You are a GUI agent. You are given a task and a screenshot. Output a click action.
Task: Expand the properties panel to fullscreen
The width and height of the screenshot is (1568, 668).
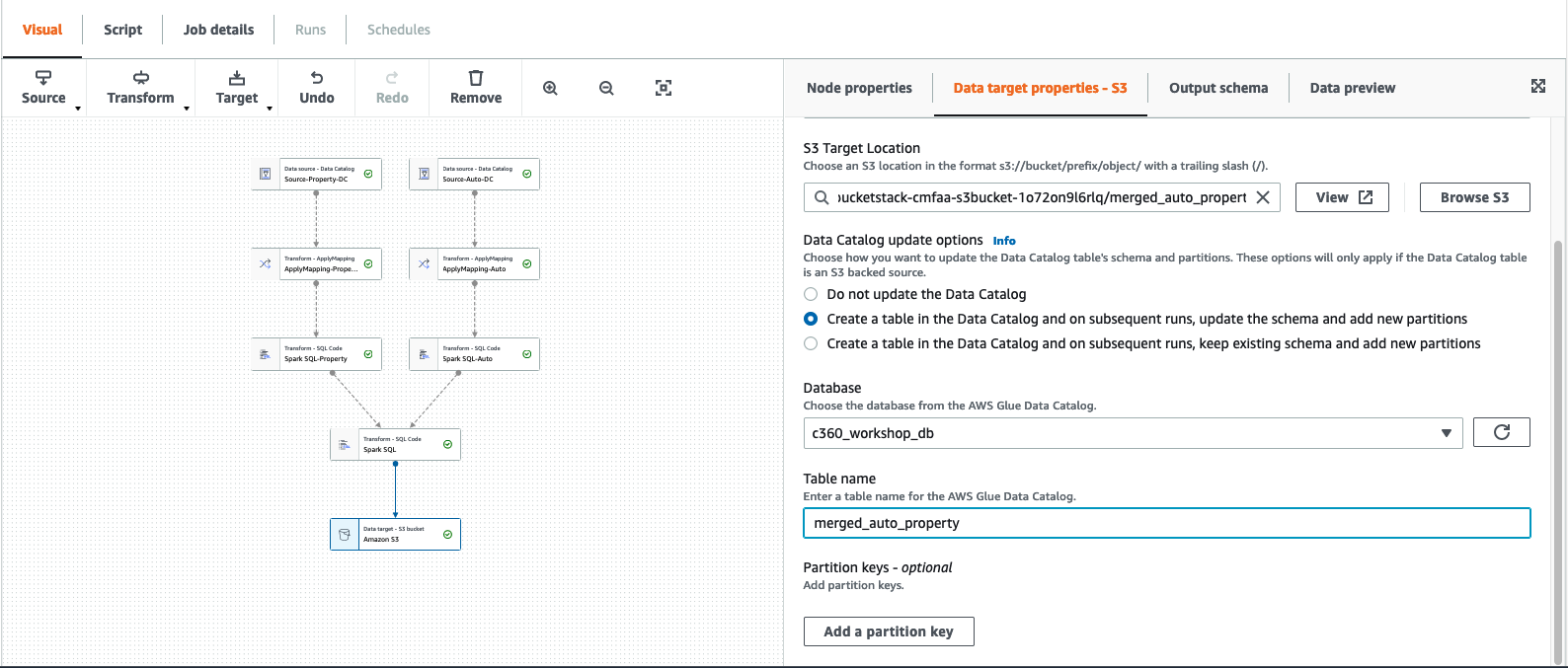point(1537,86)
